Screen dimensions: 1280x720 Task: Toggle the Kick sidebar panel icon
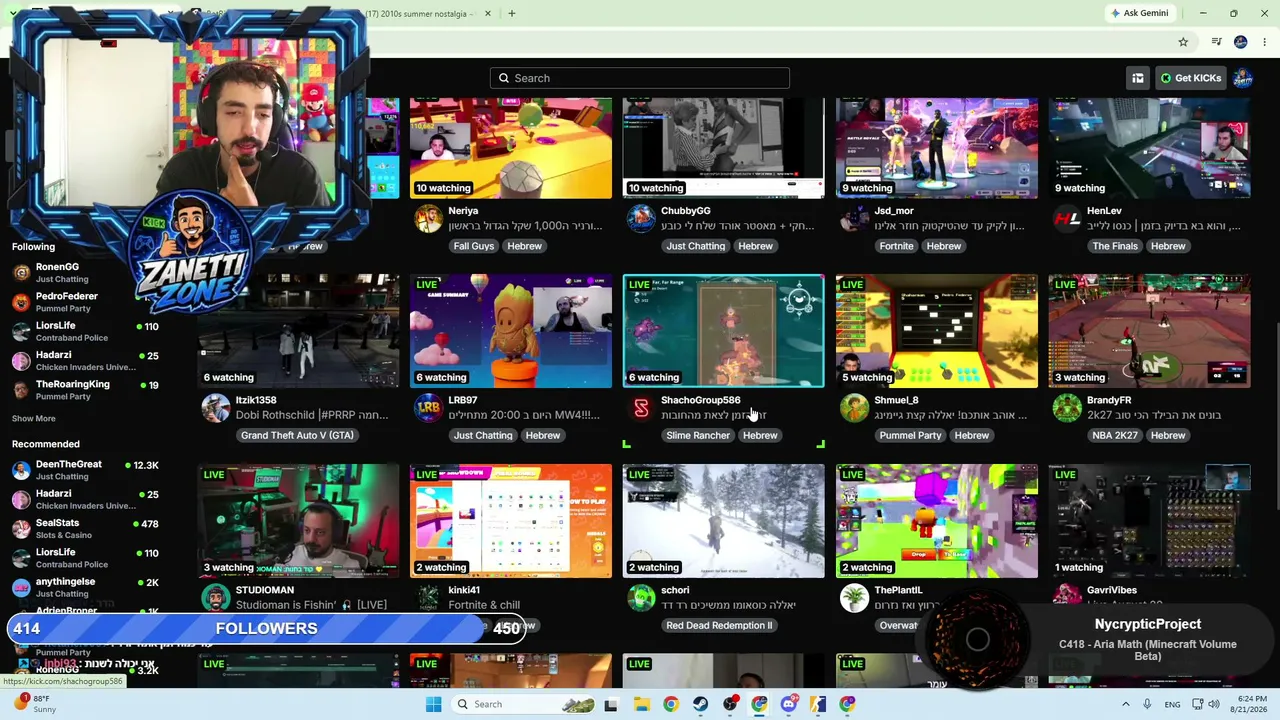[x=1138, y=78]
